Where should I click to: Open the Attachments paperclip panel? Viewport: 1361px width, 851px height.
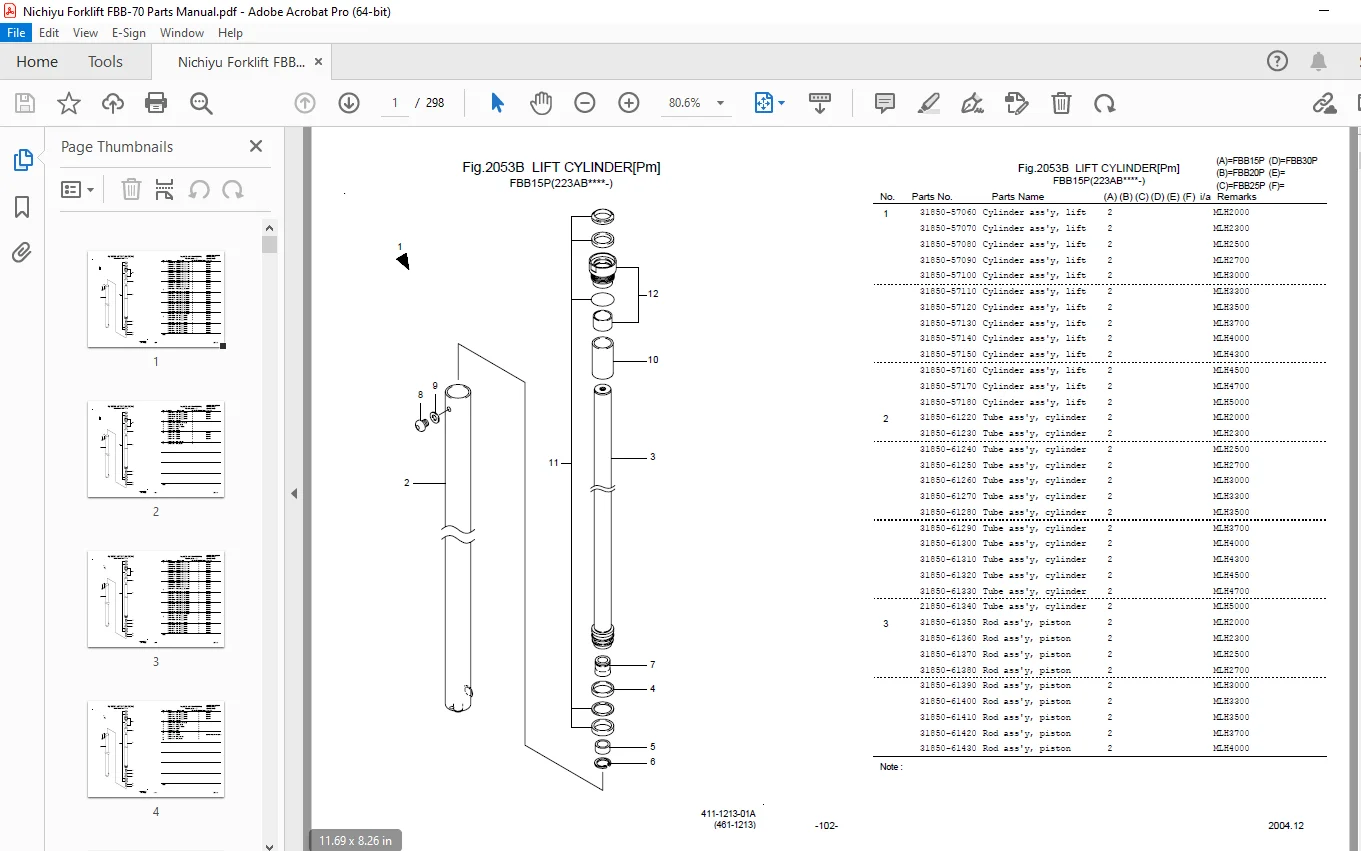(x=22, y=253)
